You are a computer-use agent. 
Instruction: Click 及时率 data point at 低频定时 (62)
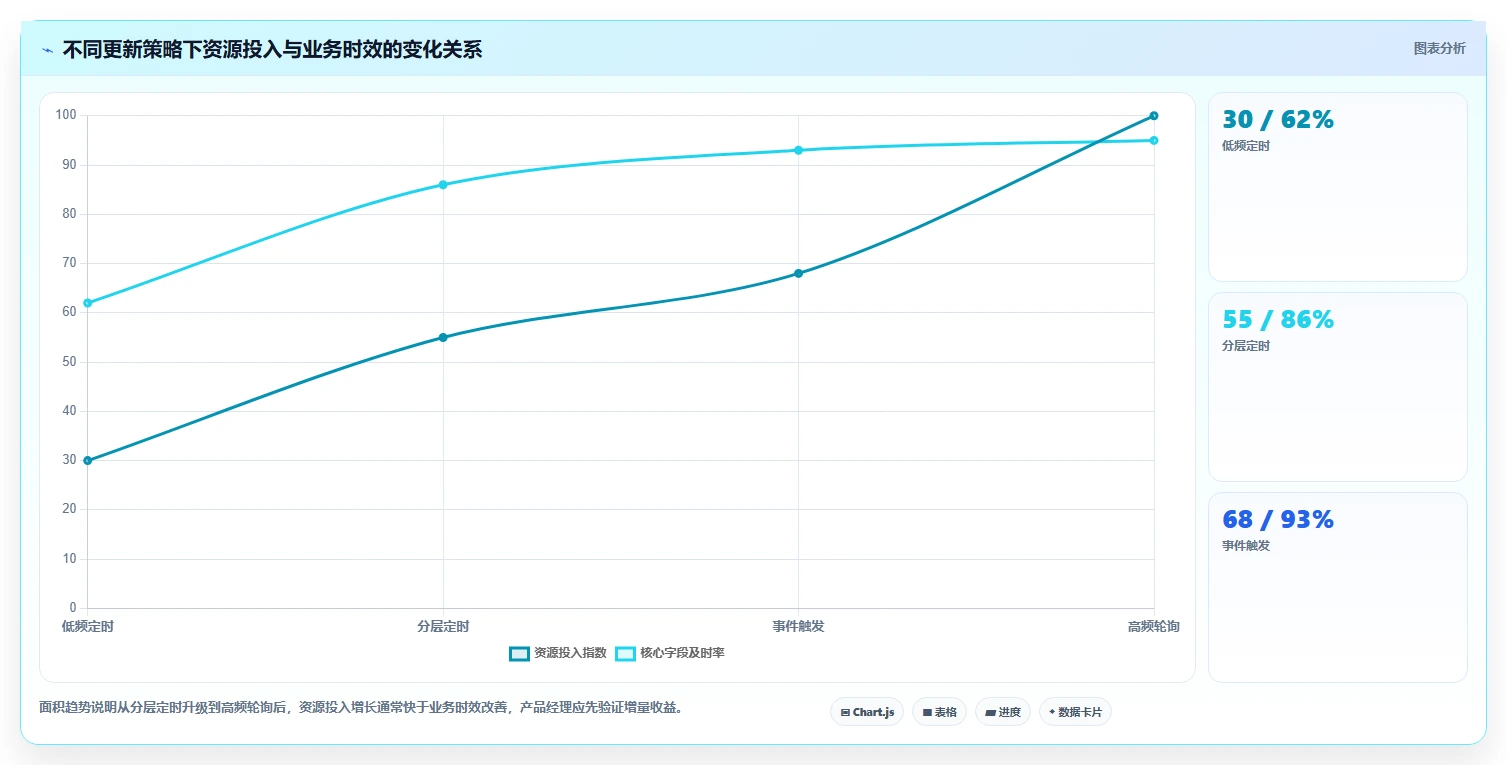(x=88, y=303)
